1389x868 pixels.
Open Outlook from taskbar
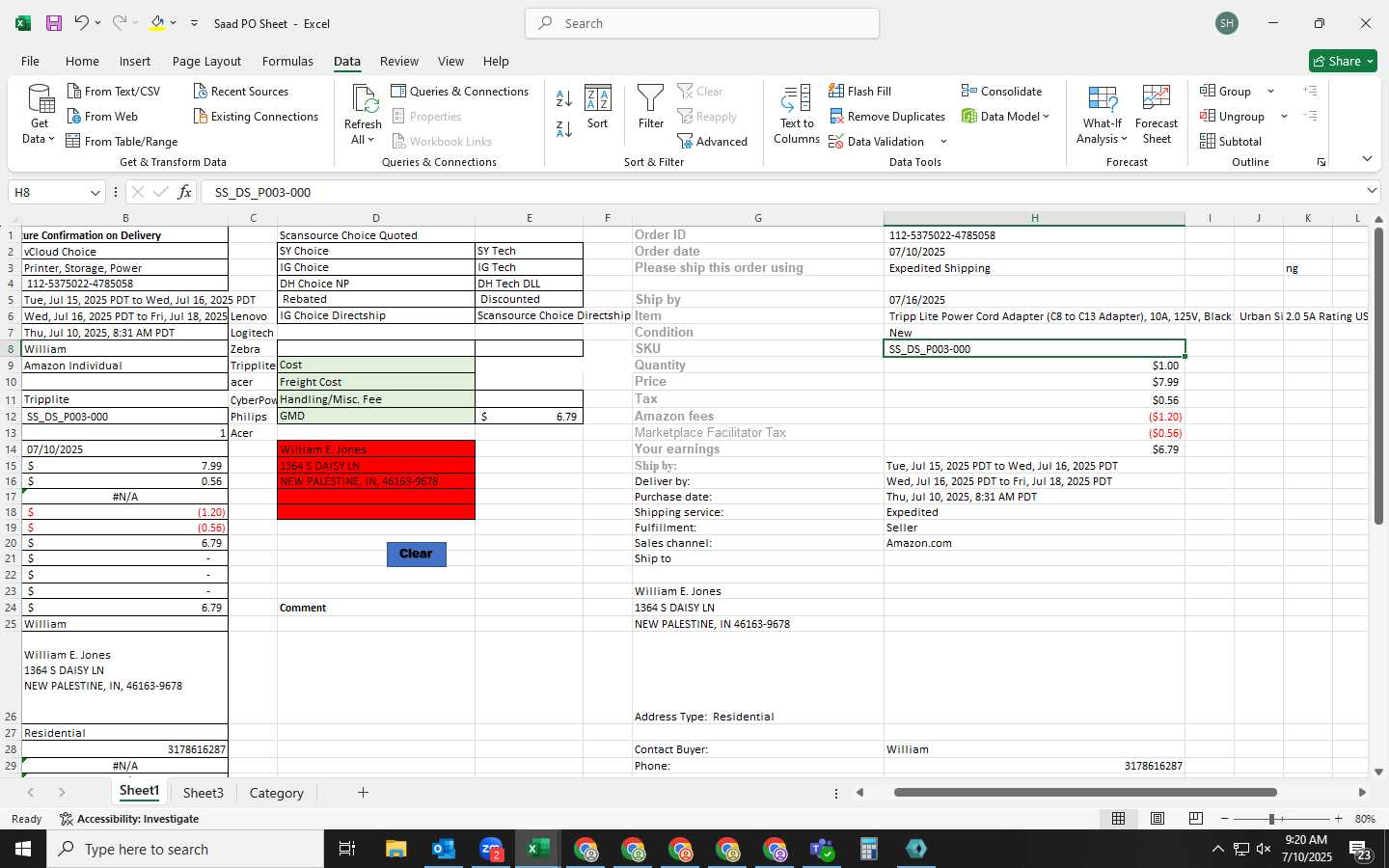(x=444, y=849)
